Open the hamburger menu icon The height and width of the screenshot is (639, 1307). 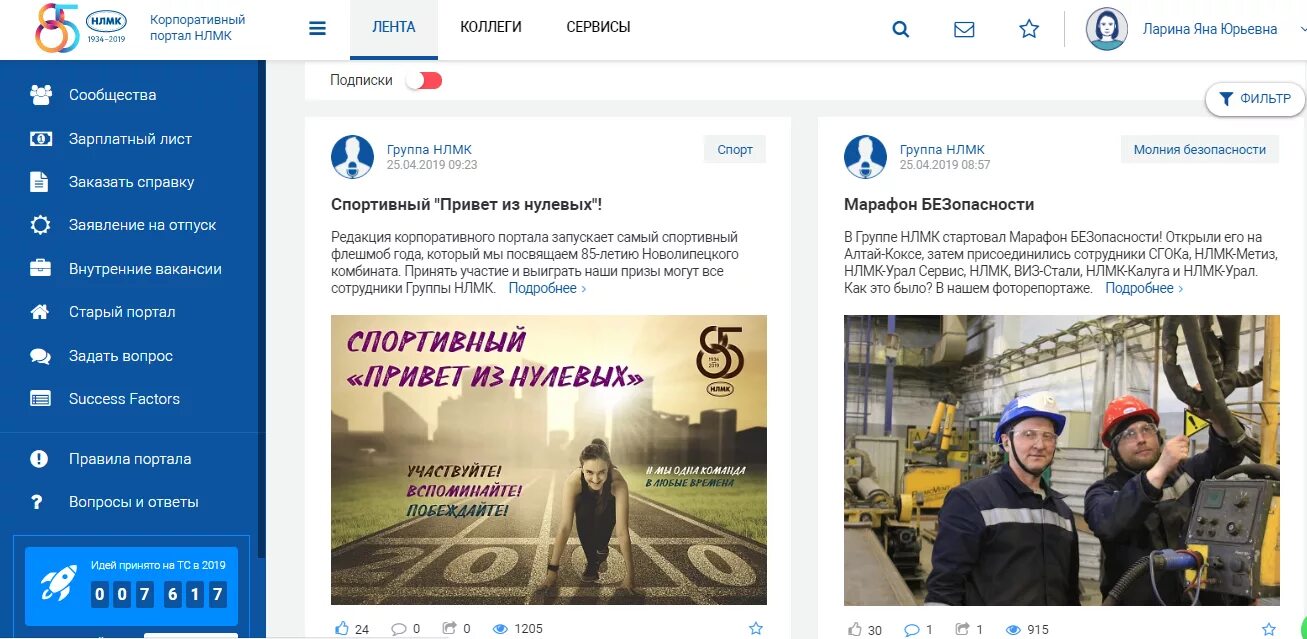click(318, 28)
